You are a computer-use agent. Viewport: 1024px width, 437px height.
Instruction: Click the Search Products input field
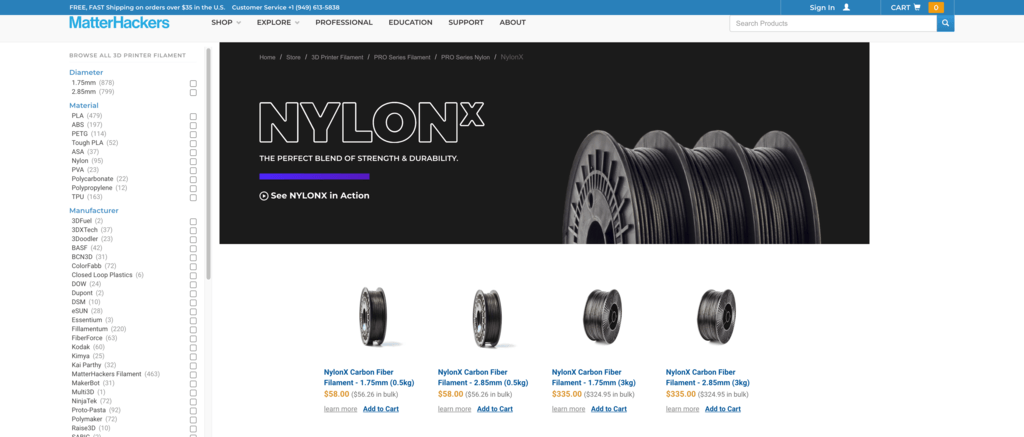pos(833,24)
